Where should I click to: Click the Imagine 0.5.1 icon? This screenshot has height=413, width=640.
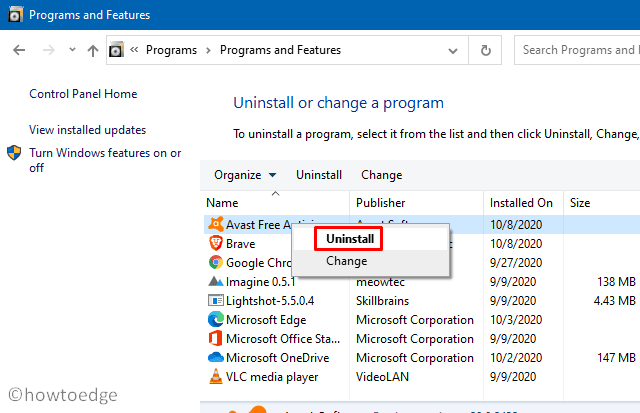pos(215,282)
